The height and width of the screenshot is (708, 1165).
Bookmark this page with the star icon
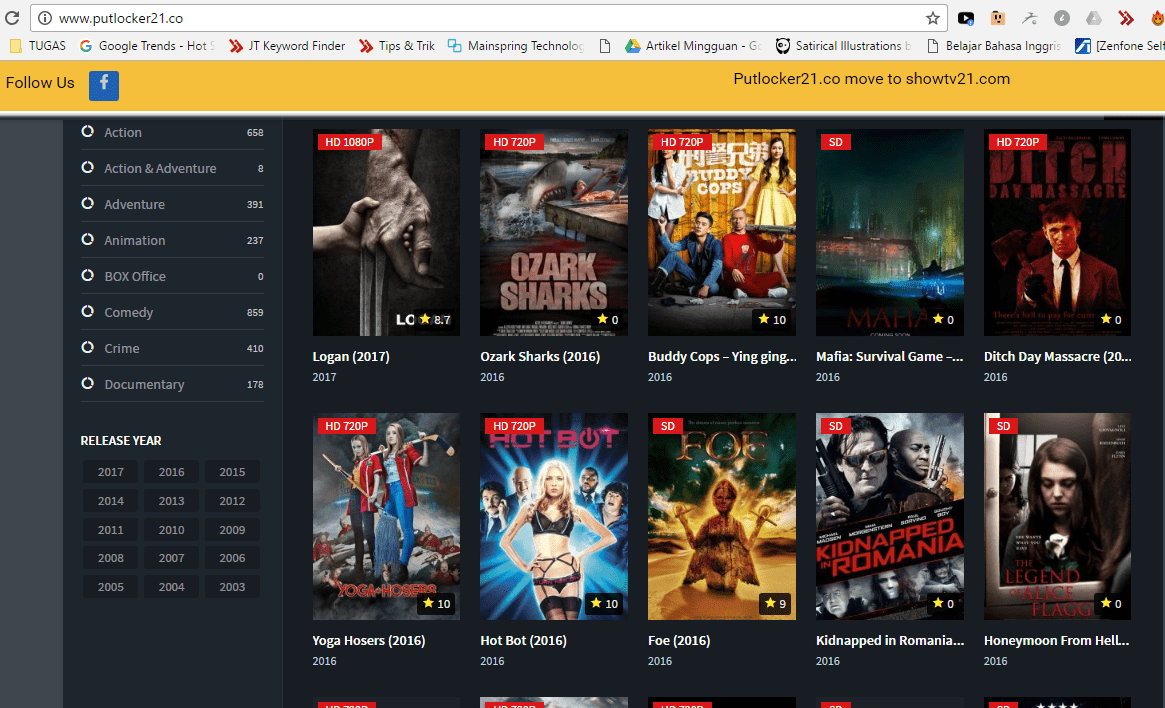tap(932, 19)
